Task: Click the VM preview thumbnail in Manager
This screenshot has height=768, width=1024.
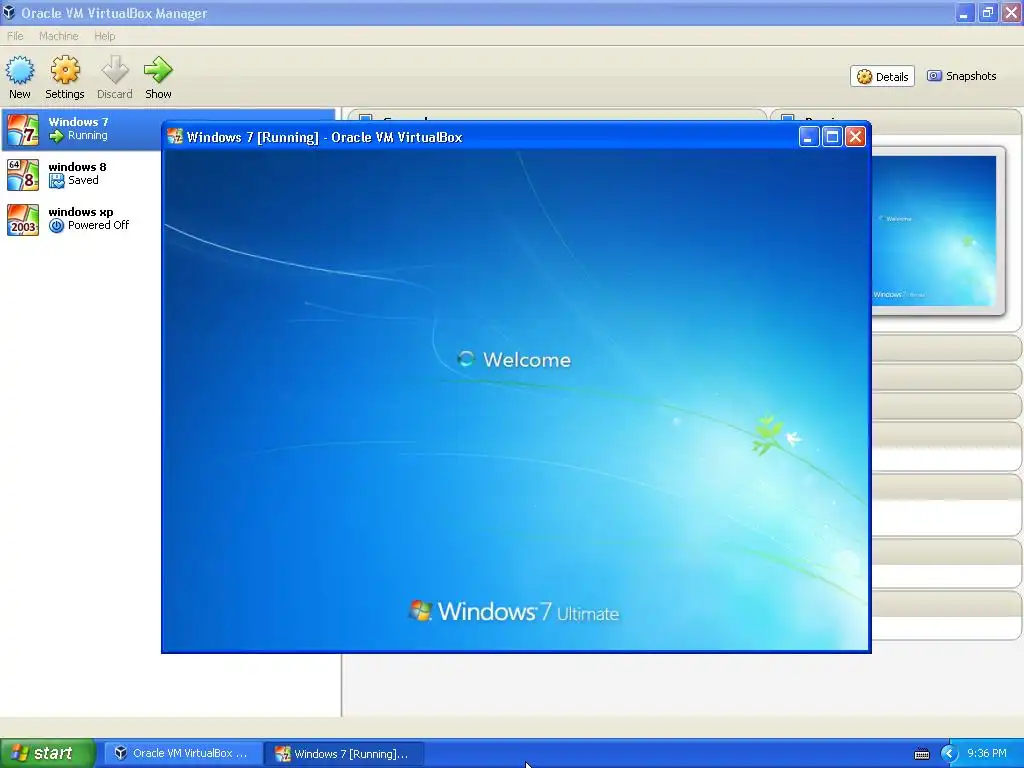Action: point(935,231)
